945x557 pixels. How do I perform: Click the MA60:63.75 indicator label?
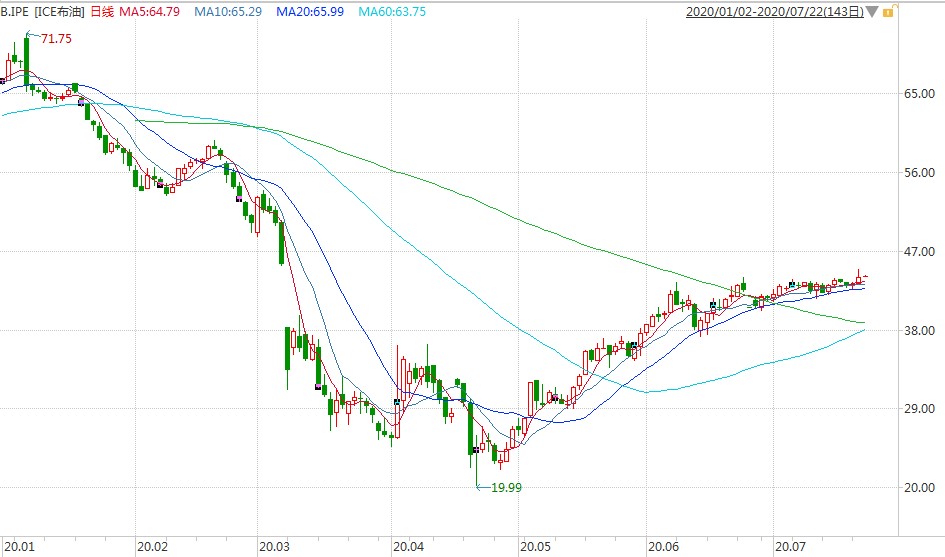point(392,11)
